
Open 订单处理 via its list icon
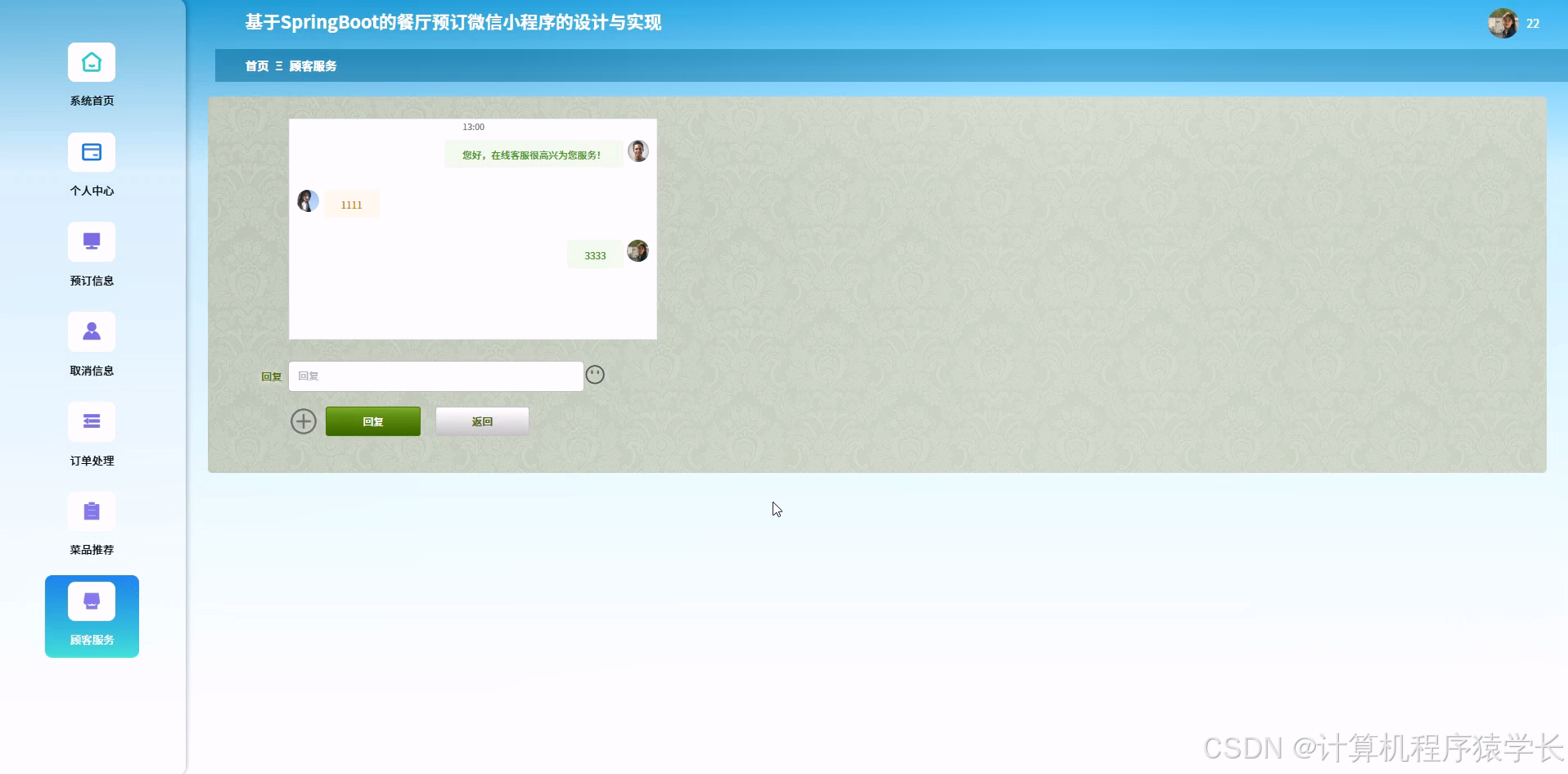click(x=91, y=421)
